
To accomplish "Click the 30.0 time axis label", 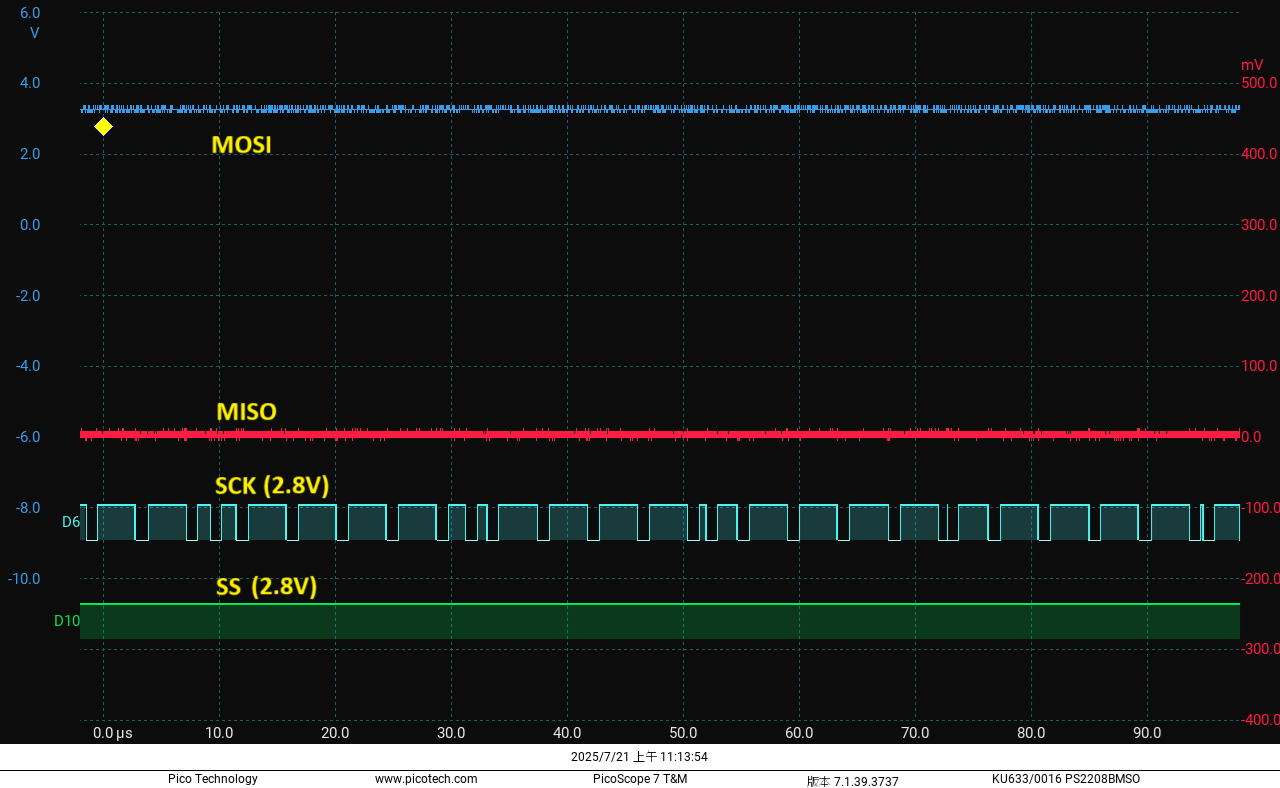I will click(451, 733).
